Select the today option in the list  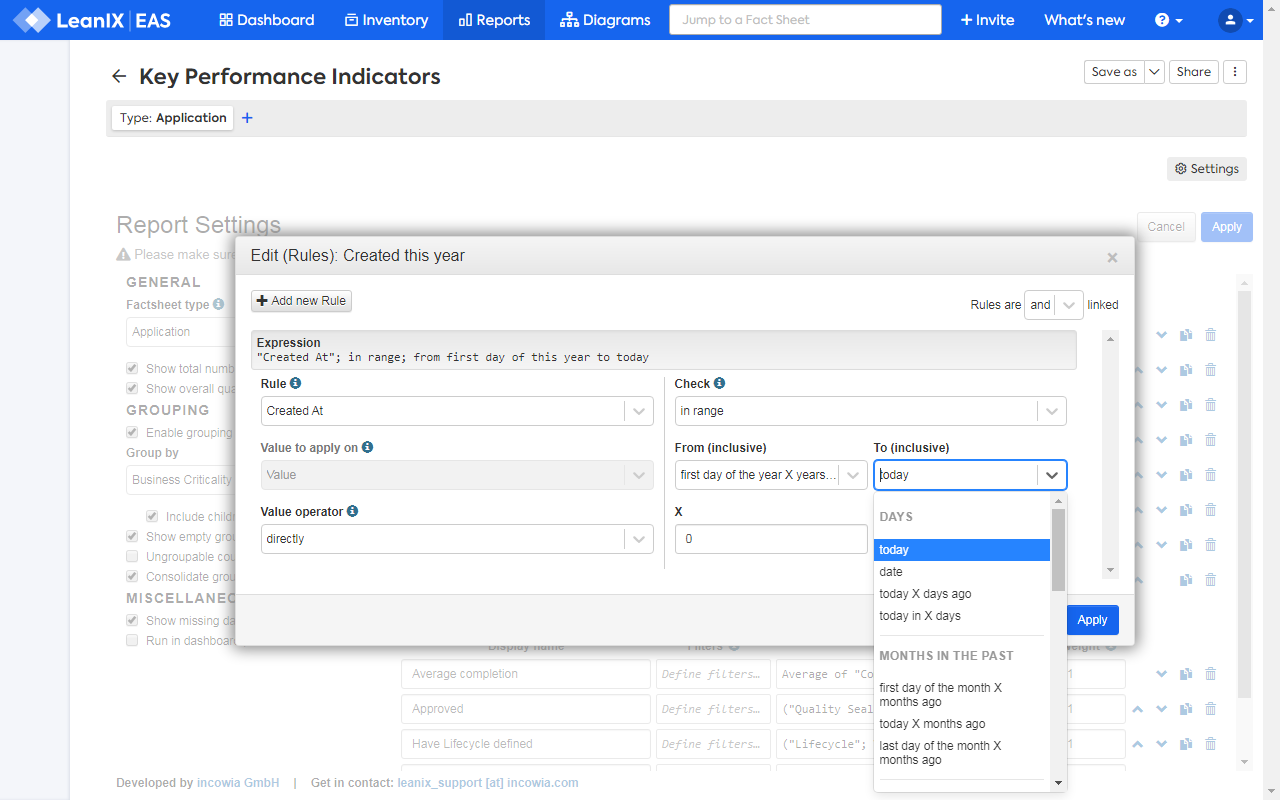[962, 550]
